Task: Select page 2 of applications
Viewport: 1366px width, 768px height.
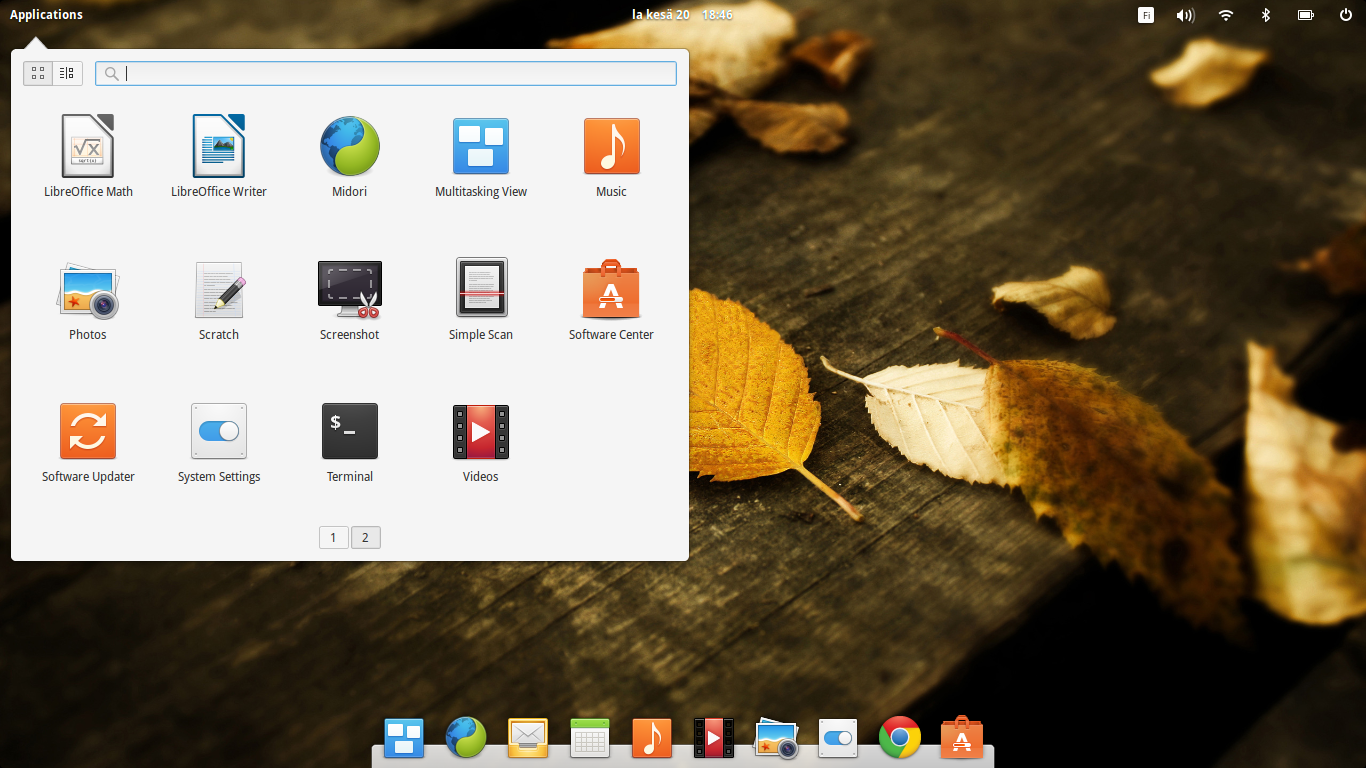Action: [x=365, y=538]
